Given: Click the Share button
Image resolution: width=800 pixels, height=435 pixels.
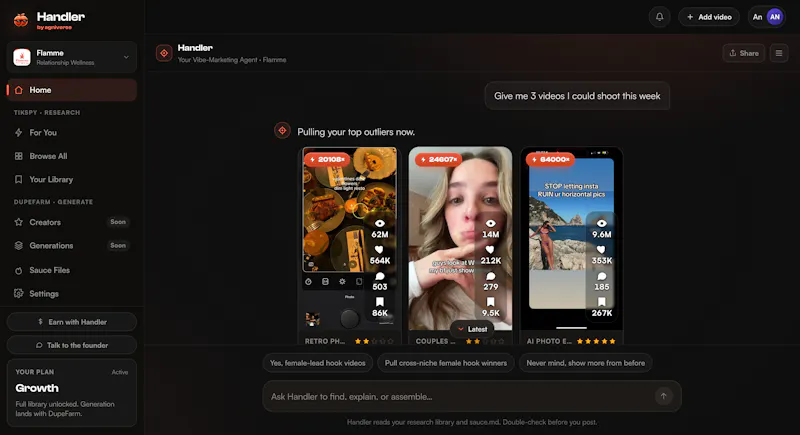Looking at the screenshot, I should point(743,53).
